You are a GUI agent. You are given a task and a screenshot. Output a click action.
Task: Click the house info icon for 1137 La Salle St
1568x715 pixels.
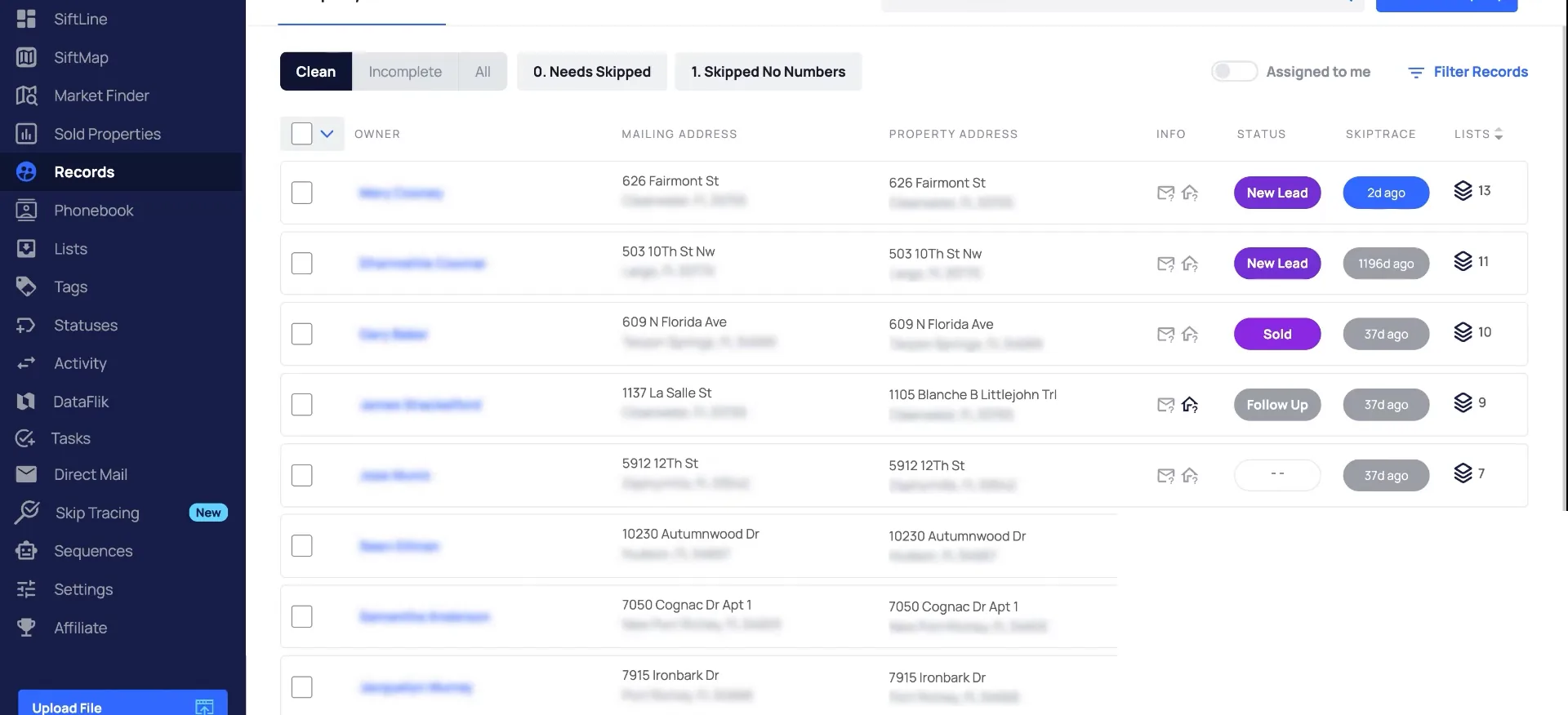point(1190,405)
